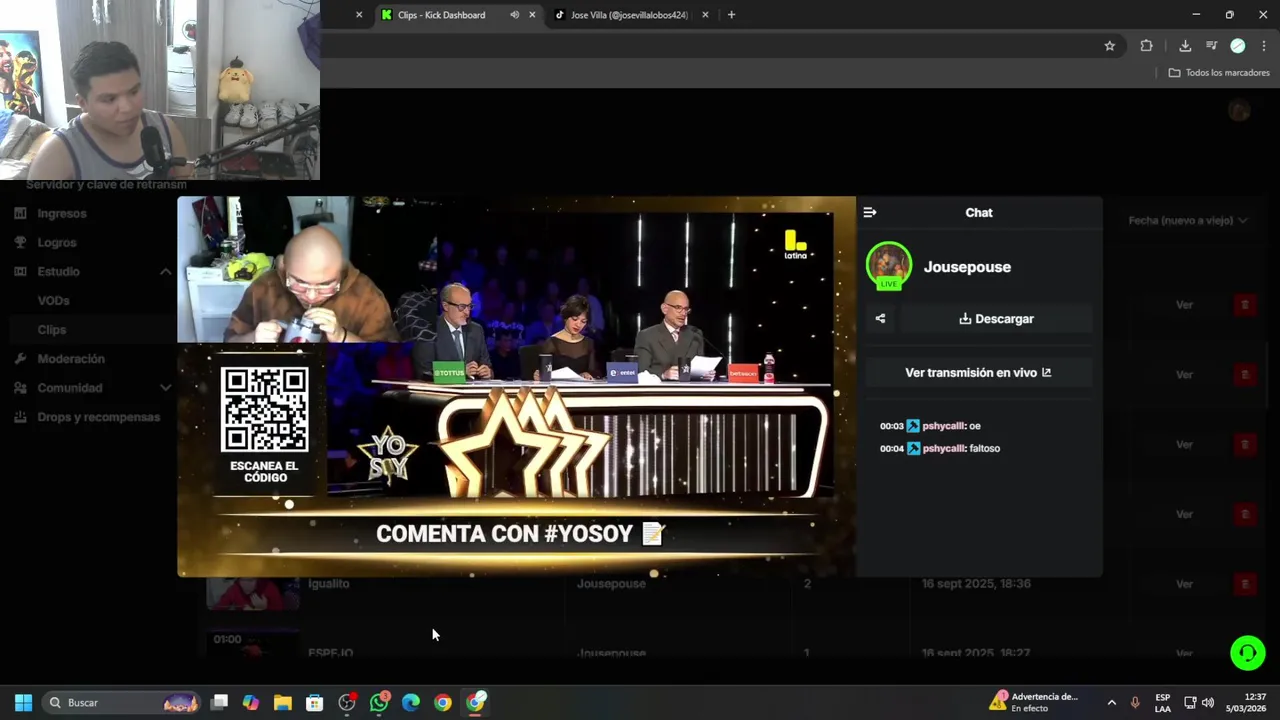Click the moderator badge on the 'faltoso' message
This screenshot has height=720, width=1280.
[912, 448]
